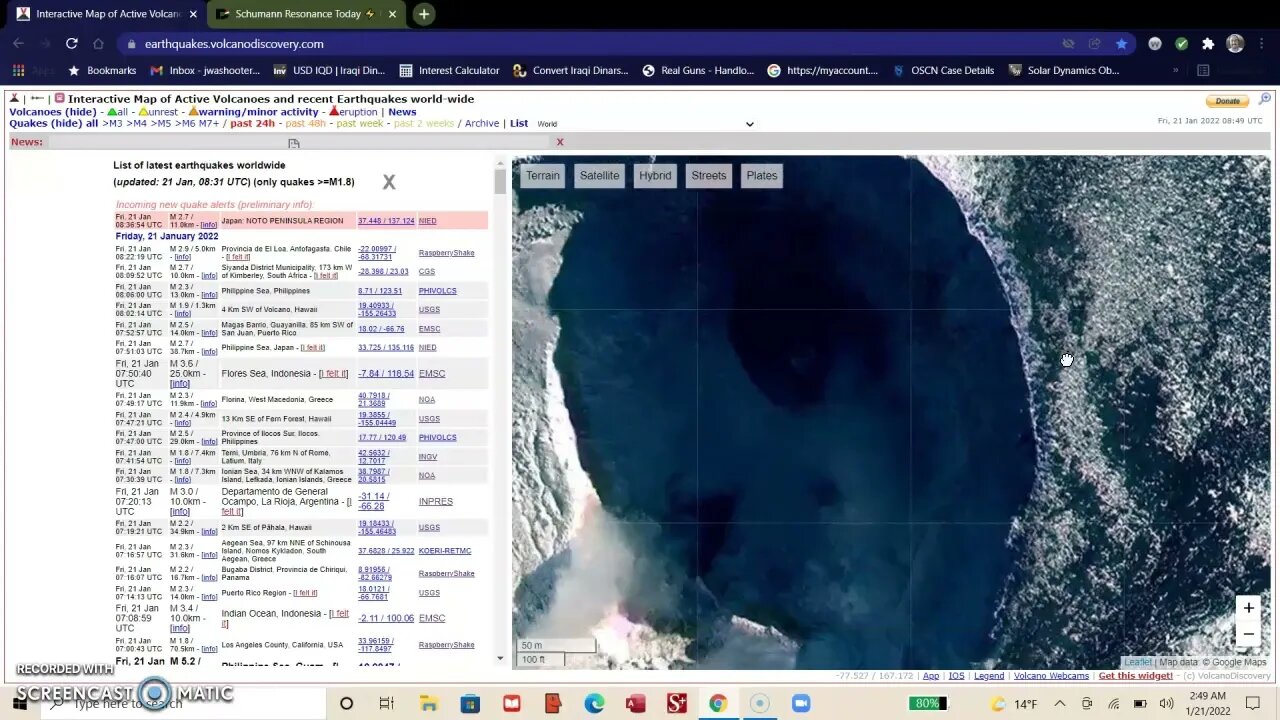The image size is (1280, 720).
Task: Open the Volcano Webcams link
Action: point(1051,676)
